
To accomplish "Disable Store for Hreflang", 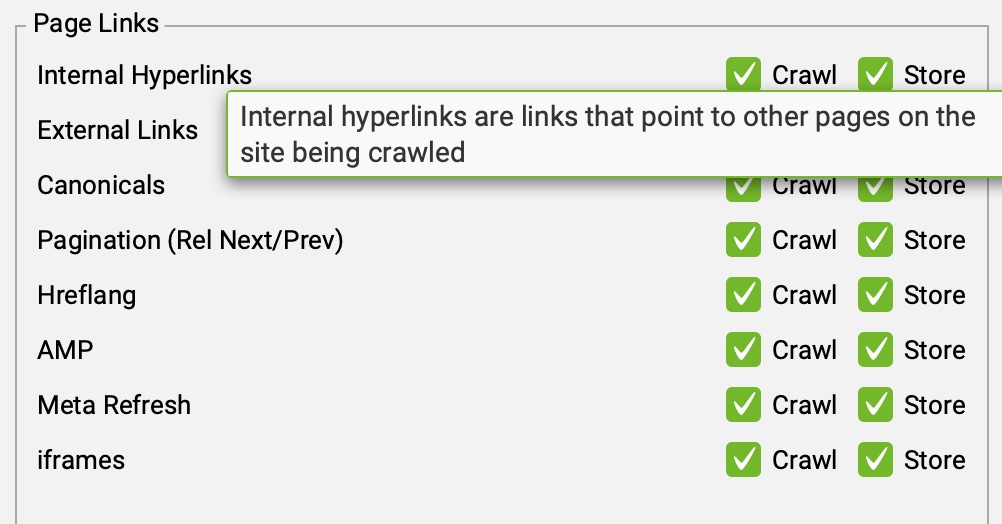I will click(x=875, y=295).
